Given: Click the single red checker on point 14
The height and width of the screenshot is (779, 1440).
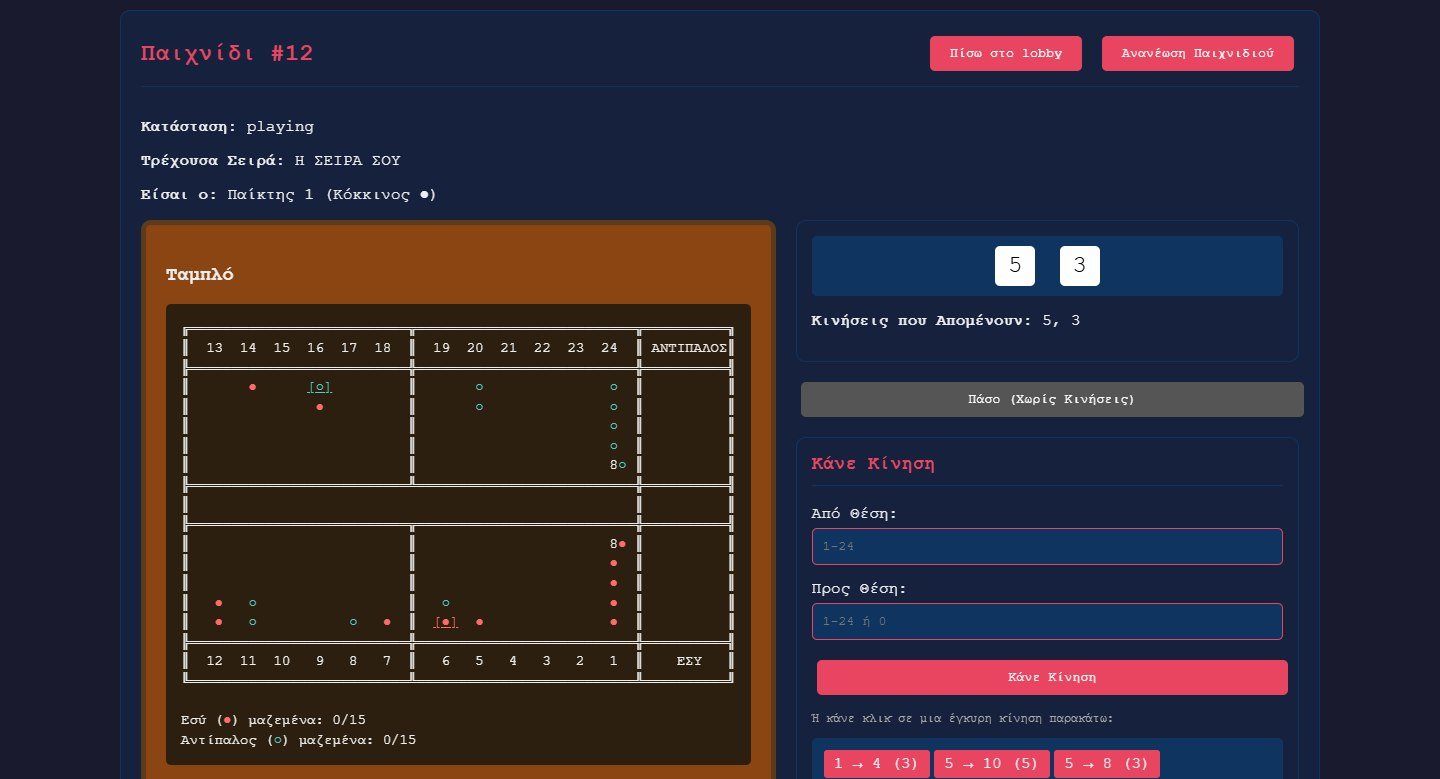Looking at the screenshot, I should pyautogui.click(x=253, y=387).
